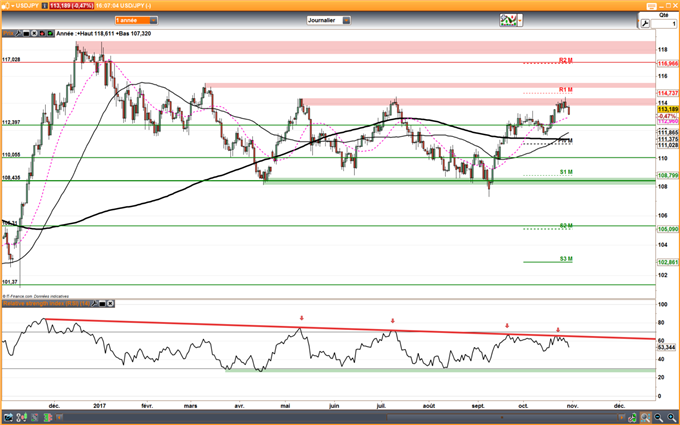Open the RSI indicator settings wrench icon
This screenshot has width=680, height=425.
(95, 304)
